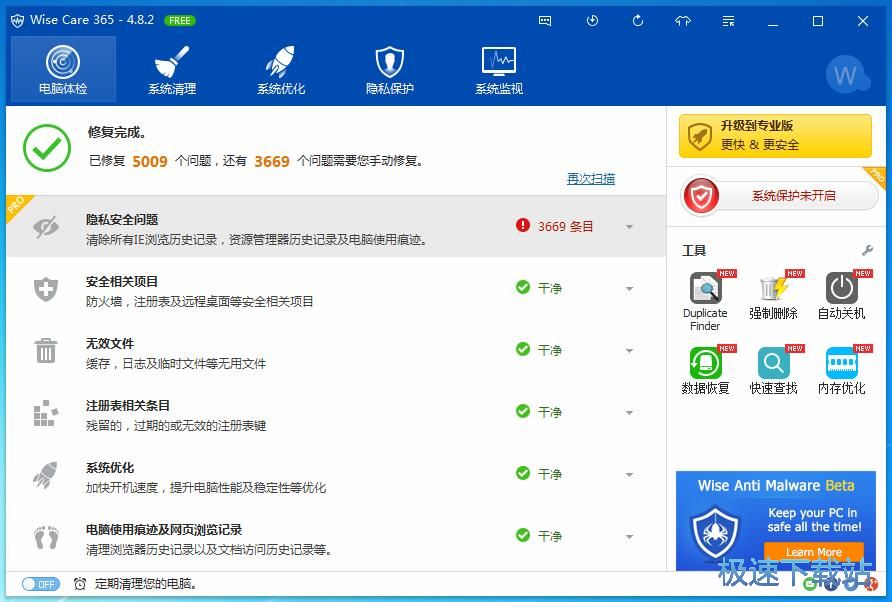Click the backup clock icon in title bar
The height and width of the screenshot is (602, 892).
592,21
